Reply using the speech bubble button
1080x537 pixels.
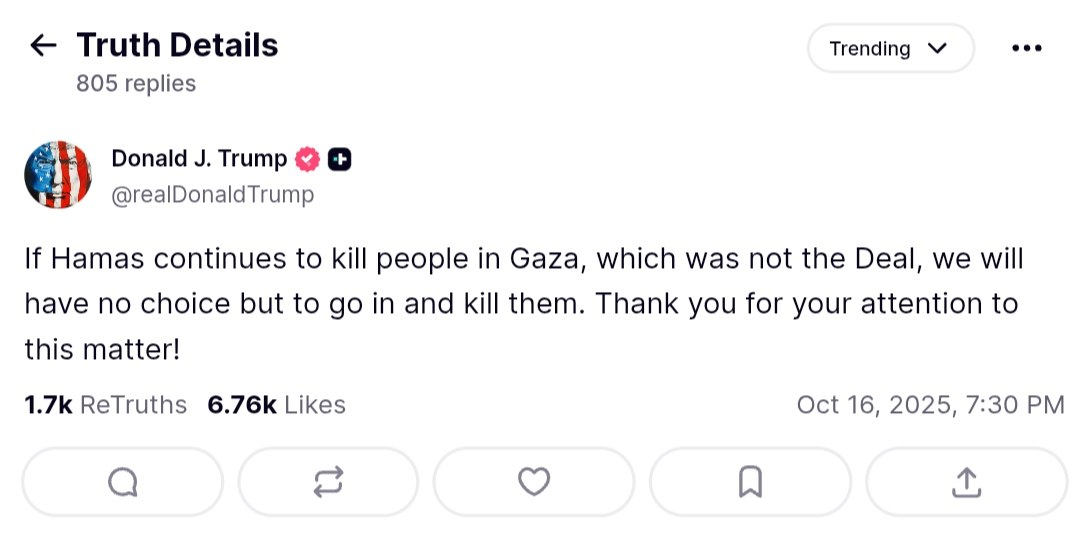coord(122,482)
